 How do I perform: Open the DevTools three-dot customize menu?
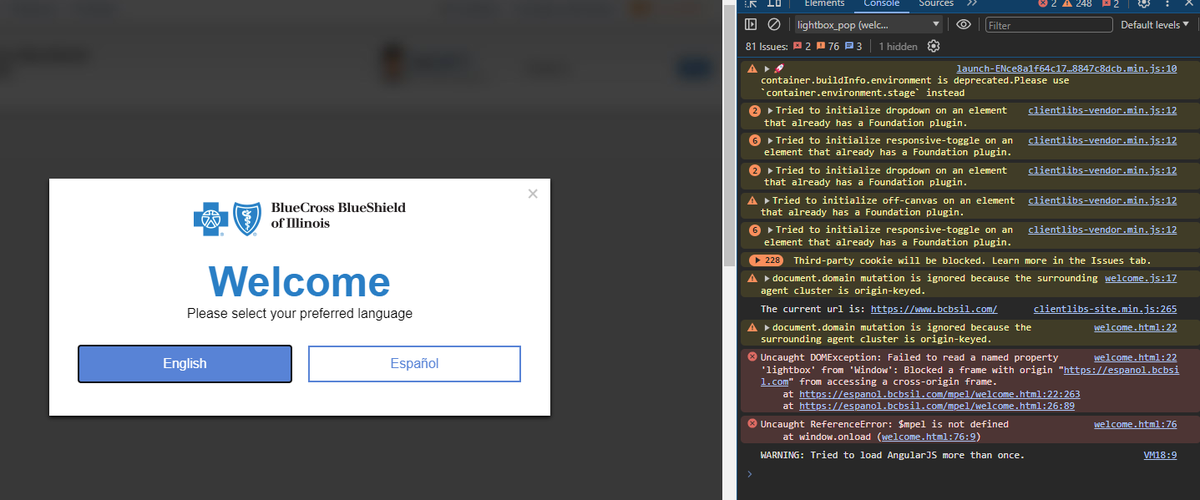point(1167,4)
